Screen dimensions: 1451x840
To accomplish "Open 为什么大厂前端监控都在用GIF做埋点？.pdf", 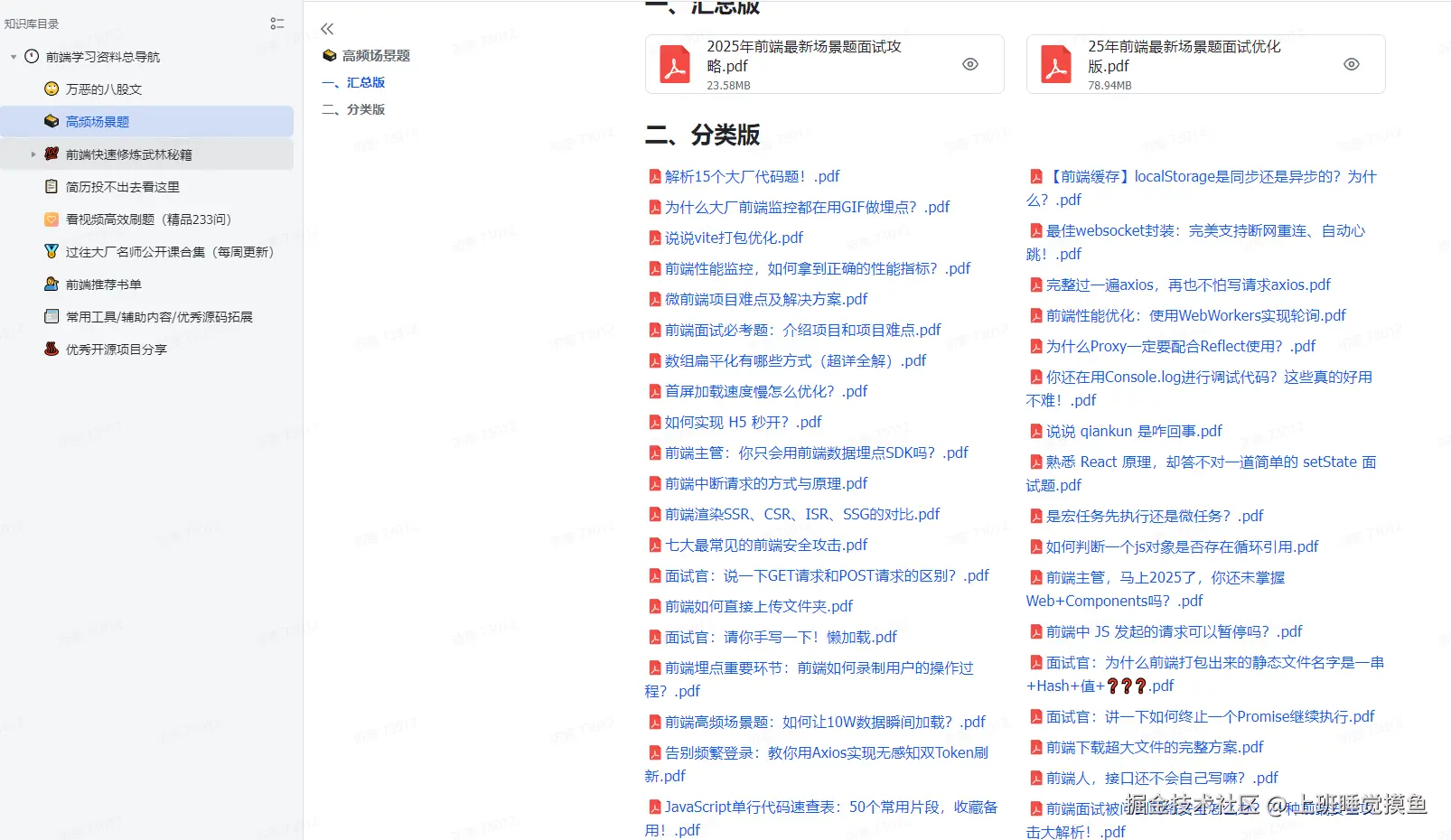I will (808, 207).
